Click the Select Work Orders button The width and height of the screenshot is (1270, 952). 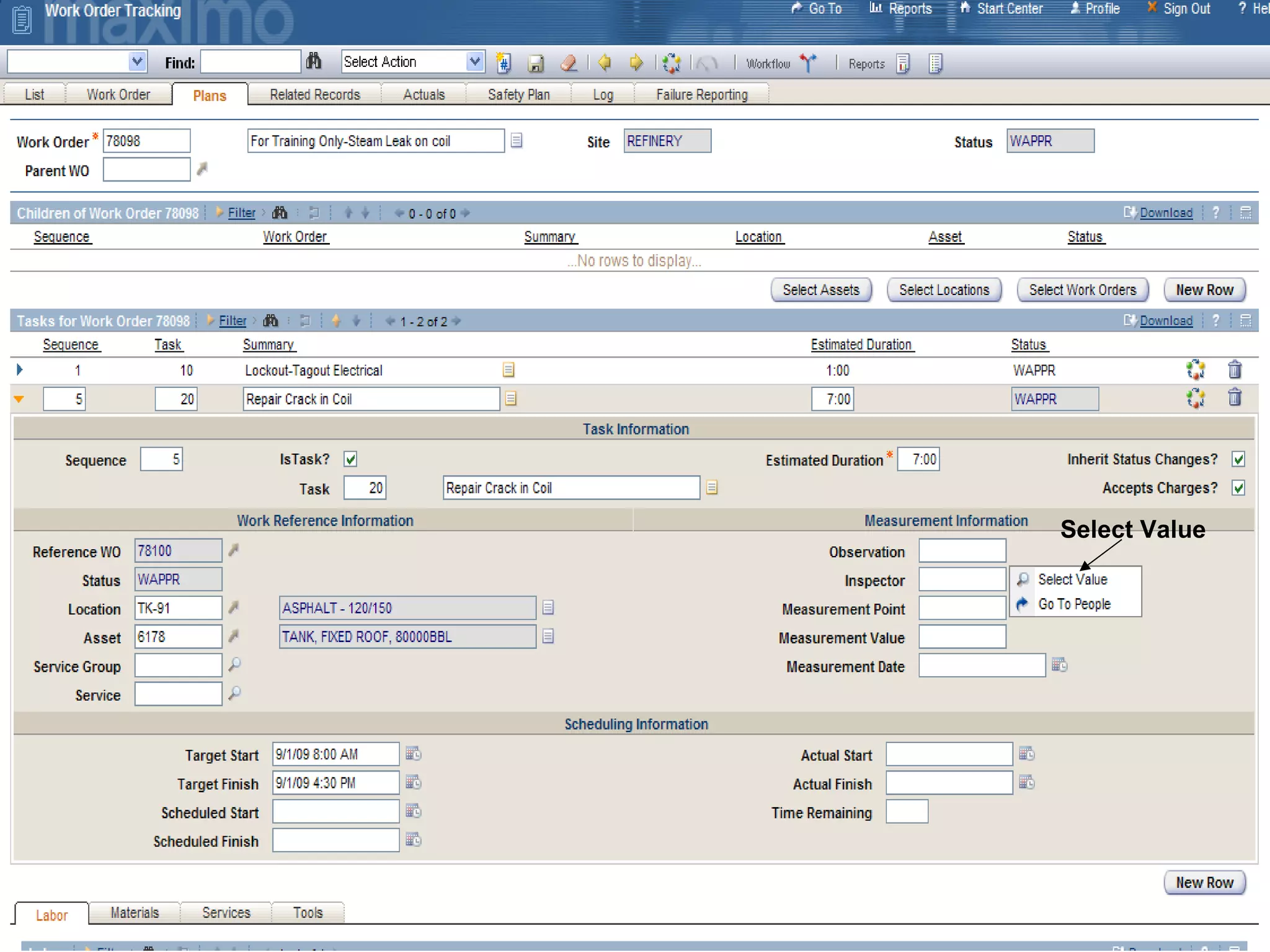coord(1082,290)
